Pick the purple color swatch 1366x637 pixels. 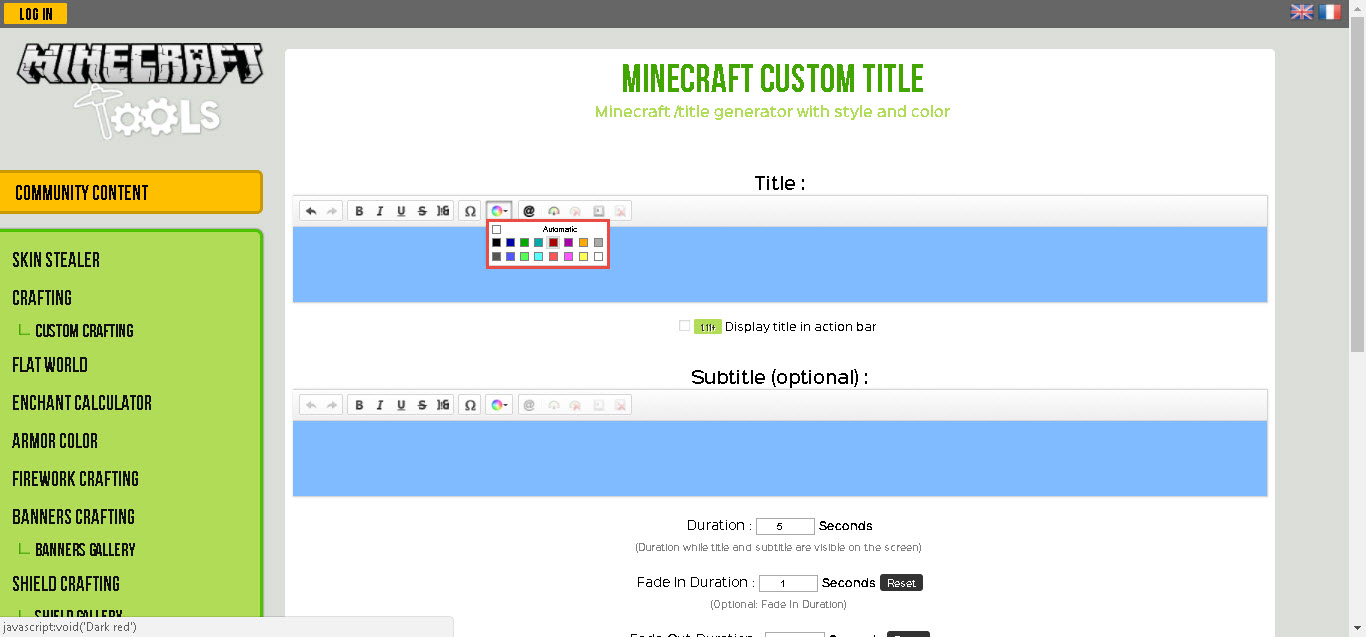(x=568, y=242)
